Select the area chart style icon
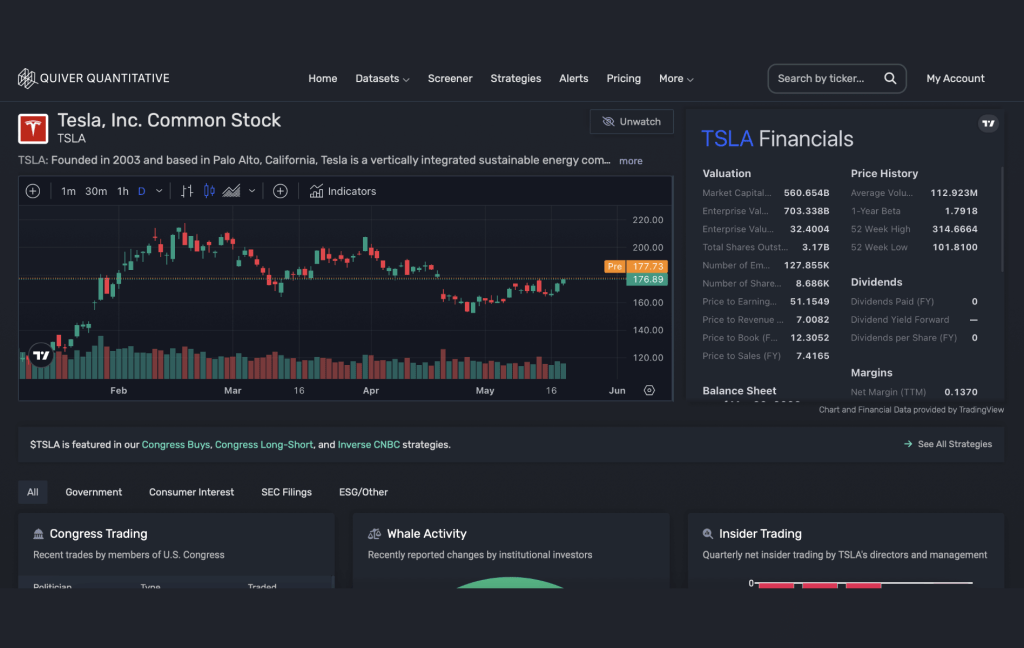This screenshot has height=648, width=1024. (x=231, y=191)
